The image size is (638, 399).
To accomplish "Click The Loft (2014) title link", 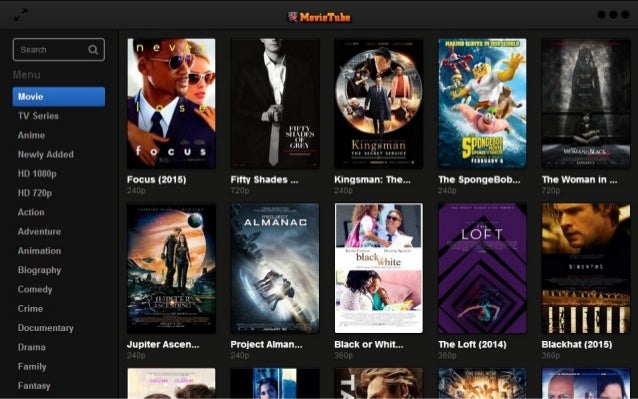I will click(472, 344).
